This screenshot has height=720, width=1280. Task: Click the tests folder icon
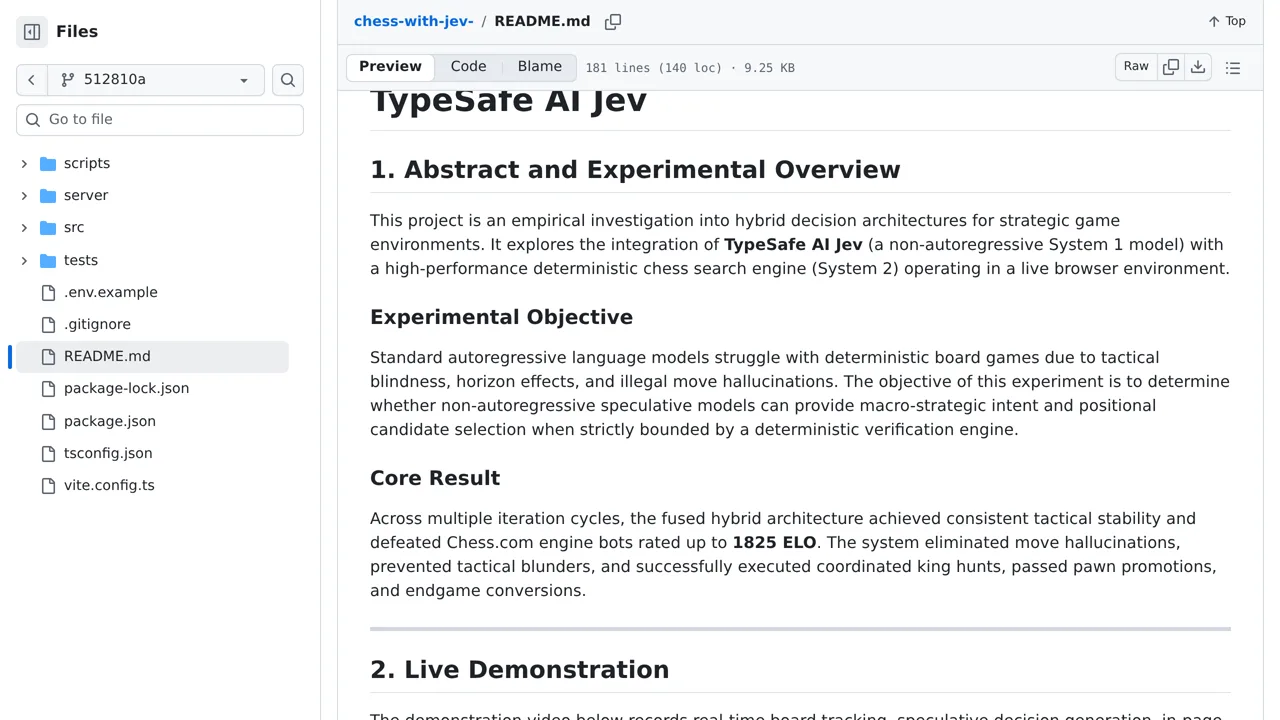click(x=48, y=260)
